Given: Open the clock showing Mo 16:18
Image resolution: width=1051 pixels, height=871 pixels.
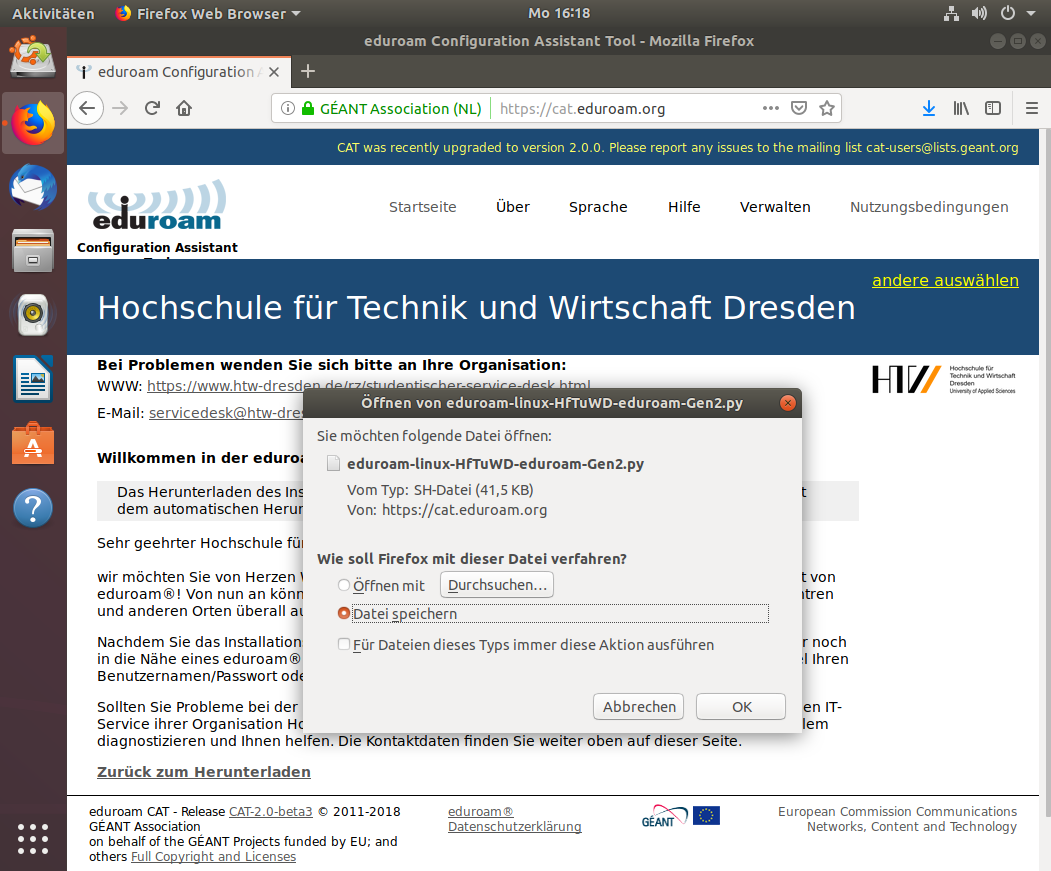Looking at the screenshot, I should [559, 13].
